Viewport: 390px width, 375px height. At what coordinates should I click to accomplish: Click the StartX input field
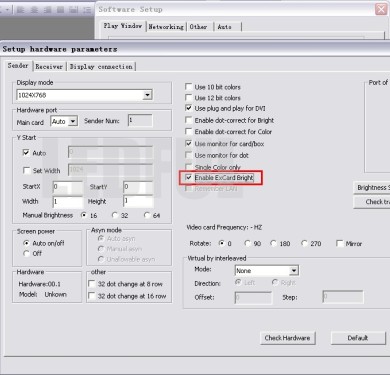point(68,187)
